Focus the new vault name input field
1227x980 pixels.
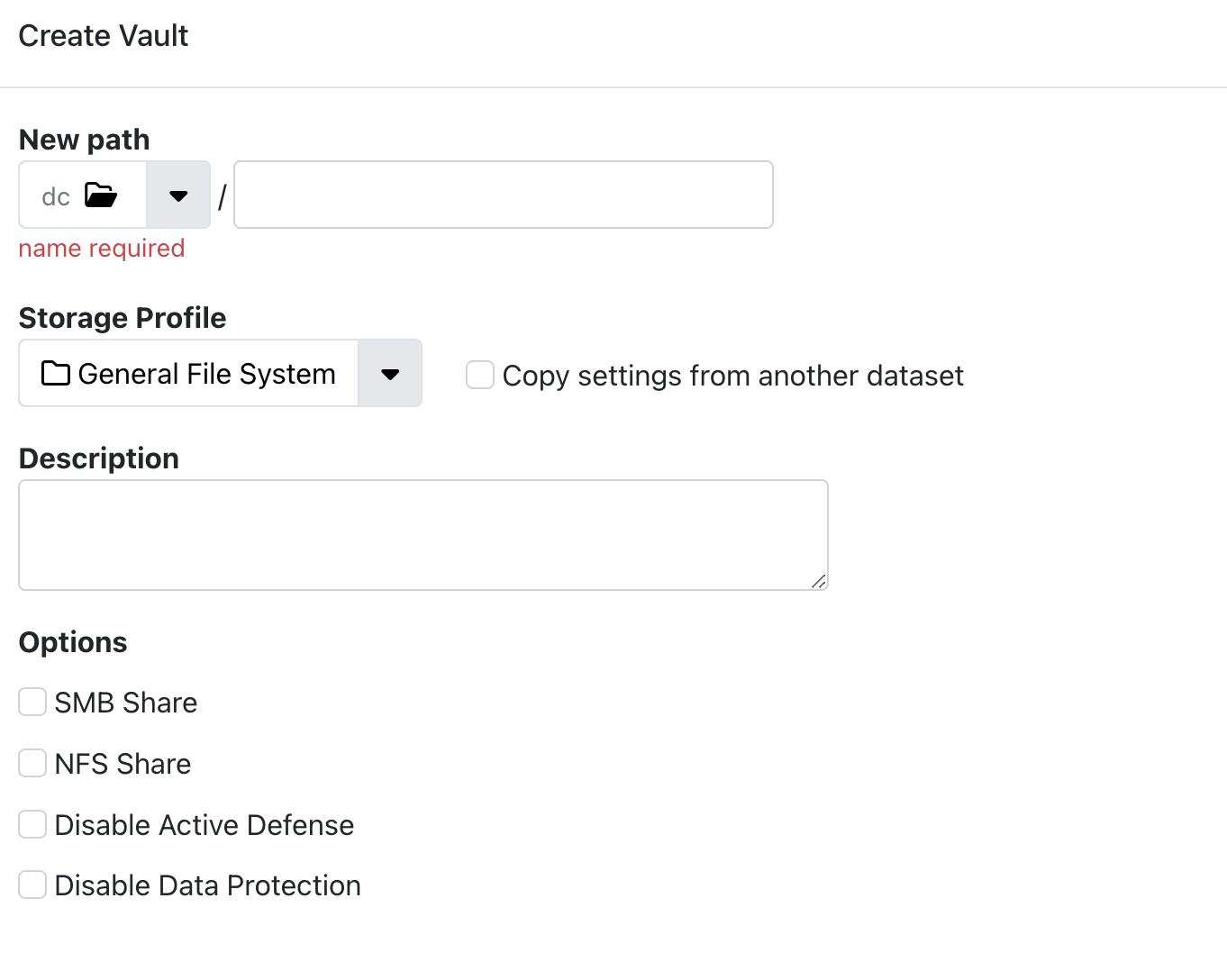click(503, 195)
